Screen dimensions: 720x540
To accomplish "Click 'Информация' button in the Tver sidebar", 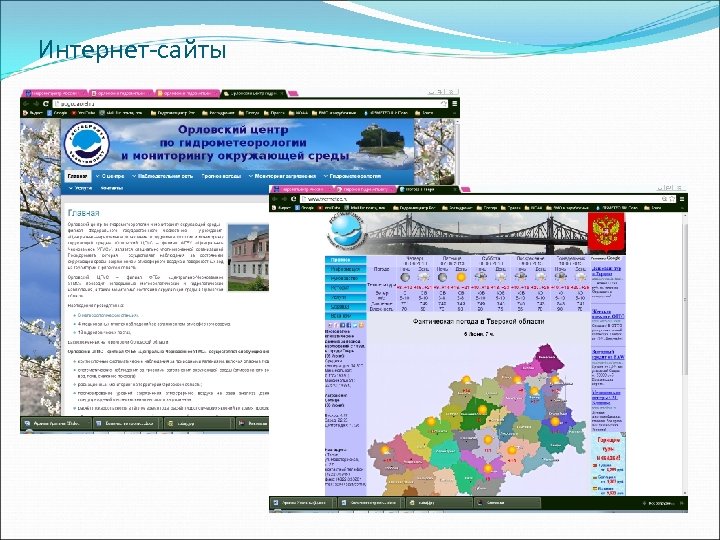I will tap(346, 269).
